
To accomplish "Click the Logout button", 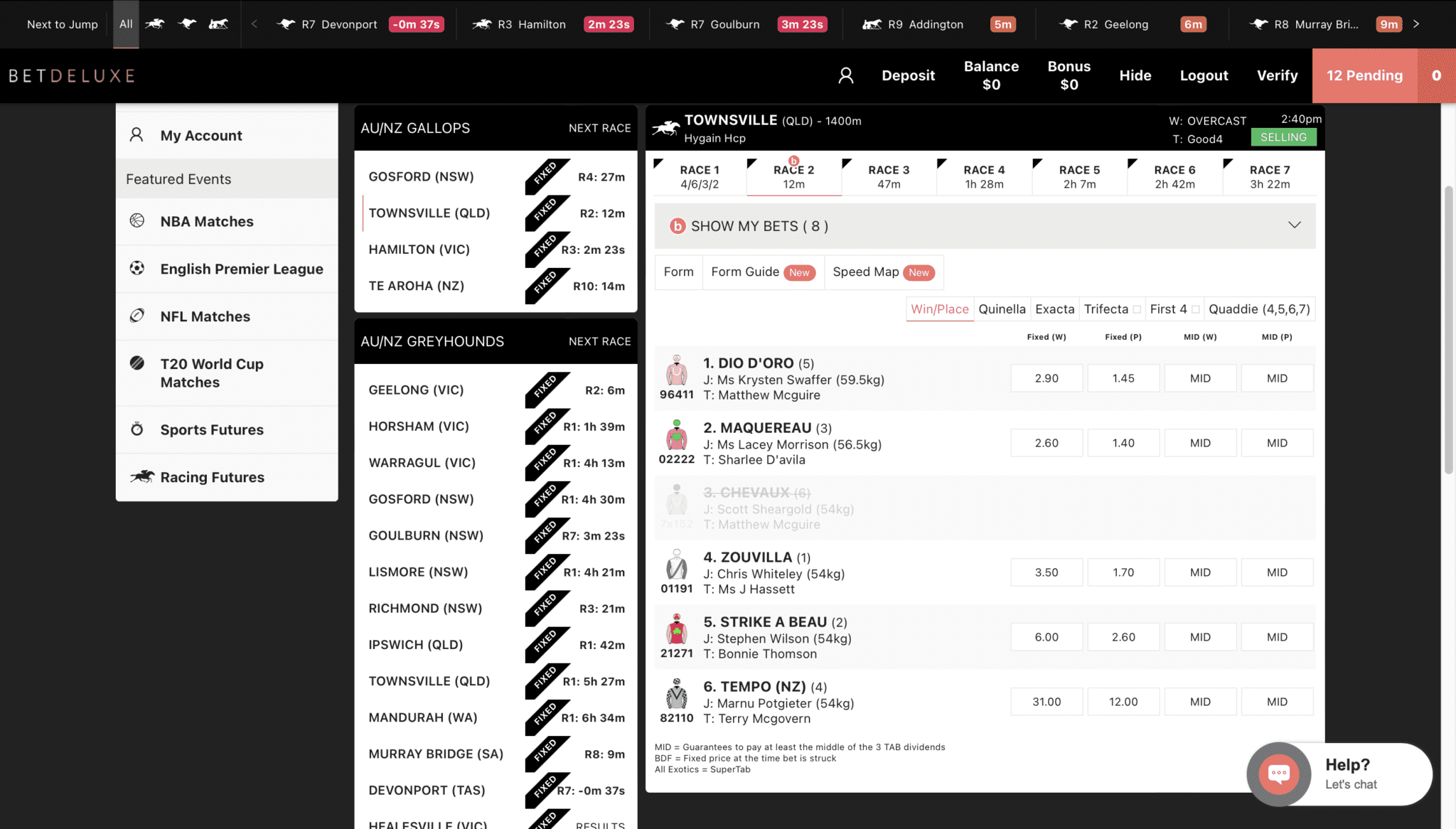I will pos(1204,75).
